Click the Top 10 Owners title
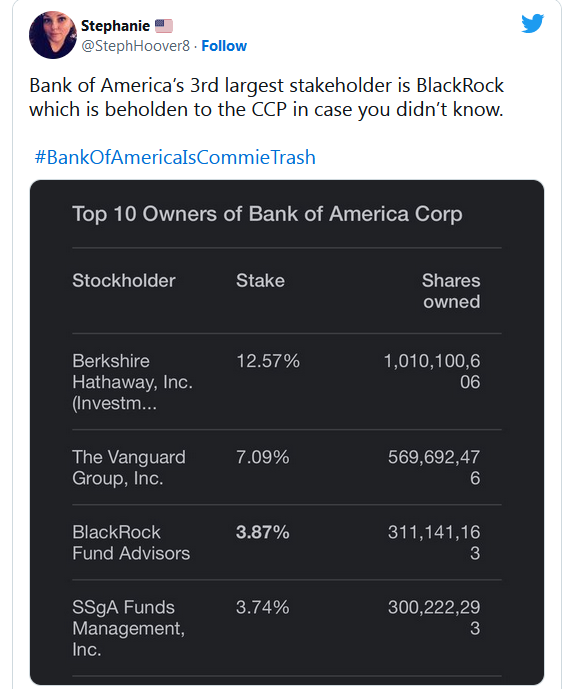The image size is (583, 689). (267, 214)
